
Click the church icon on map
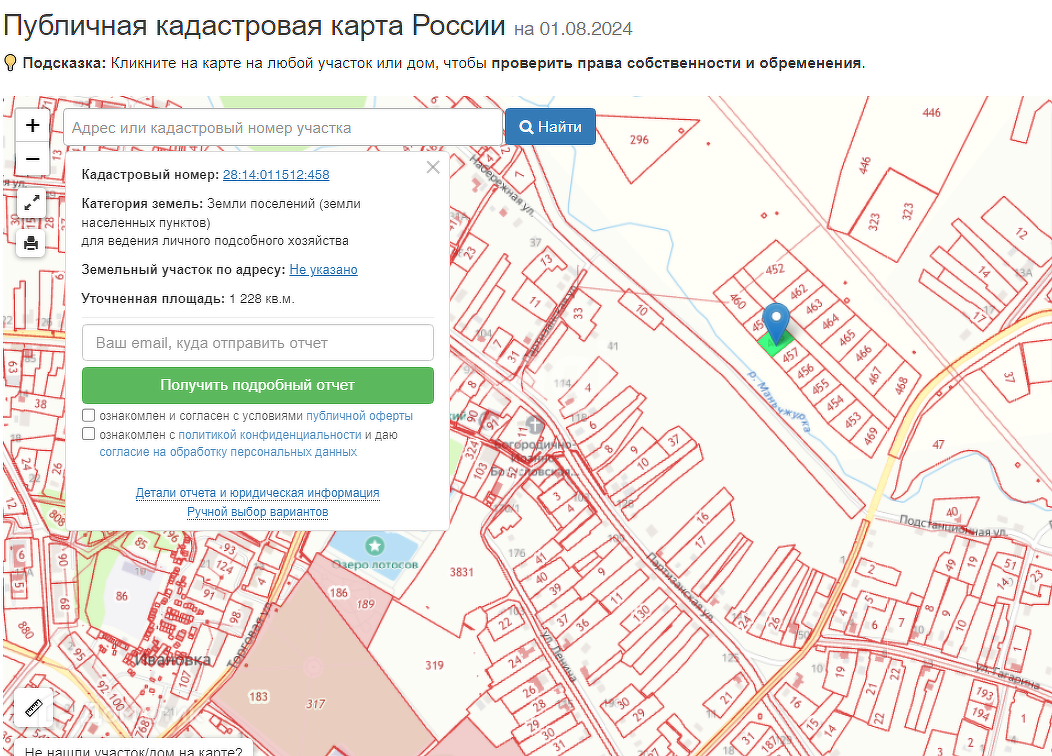pyautogui.click(x=534, y=424)
